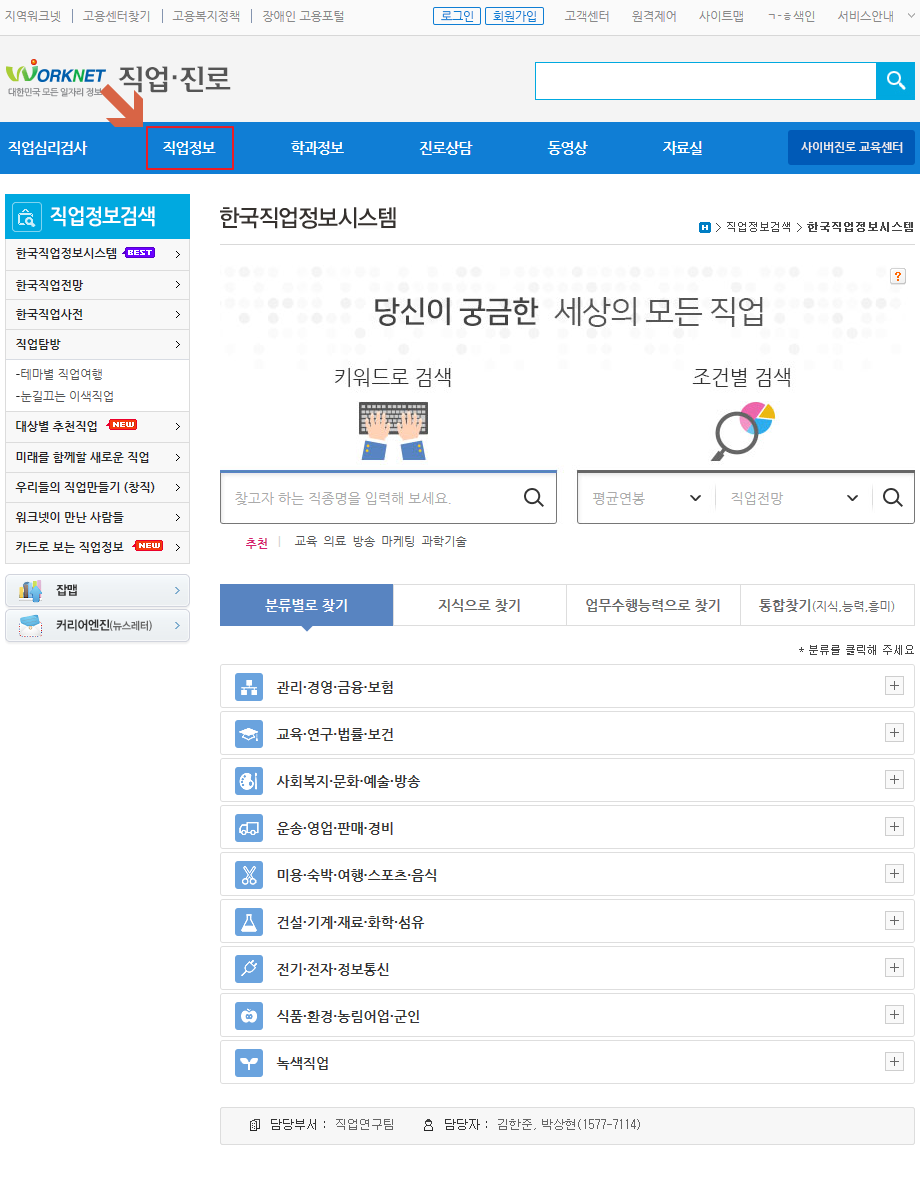Click the 커리어엔진 newsletter icon

tap(30, 626)
